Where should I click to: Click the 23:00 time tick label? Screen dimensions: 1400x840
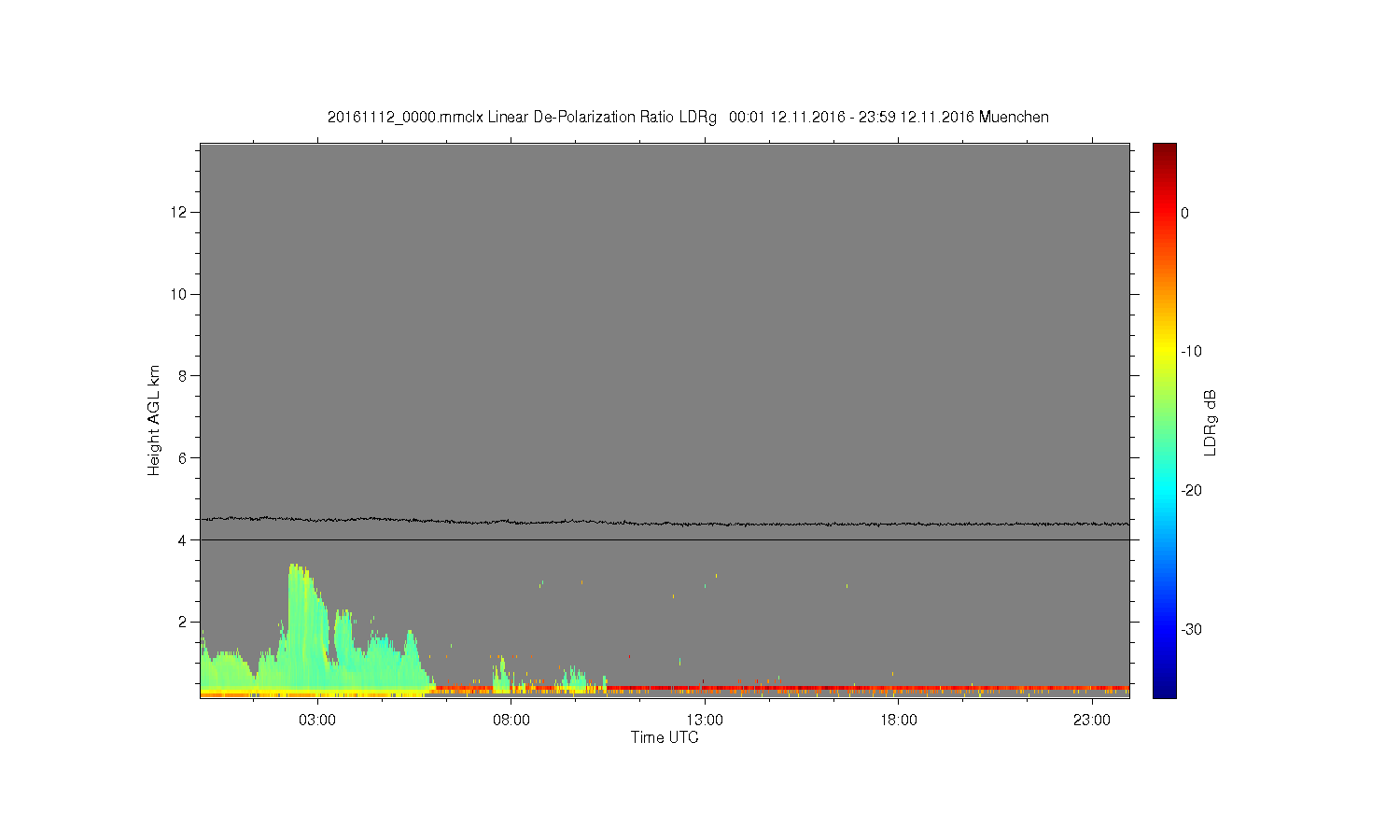(1092, 720)
